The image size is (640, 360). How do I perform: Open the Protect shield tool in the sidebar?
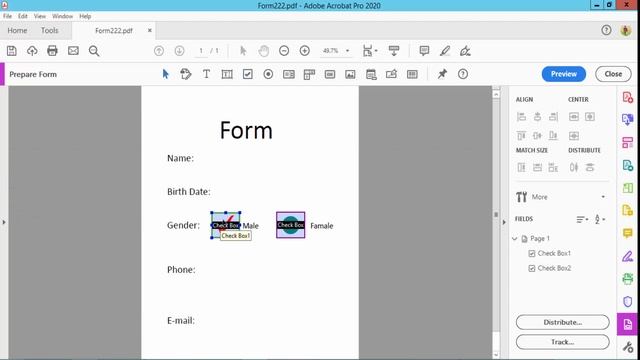tap(627, 301)
